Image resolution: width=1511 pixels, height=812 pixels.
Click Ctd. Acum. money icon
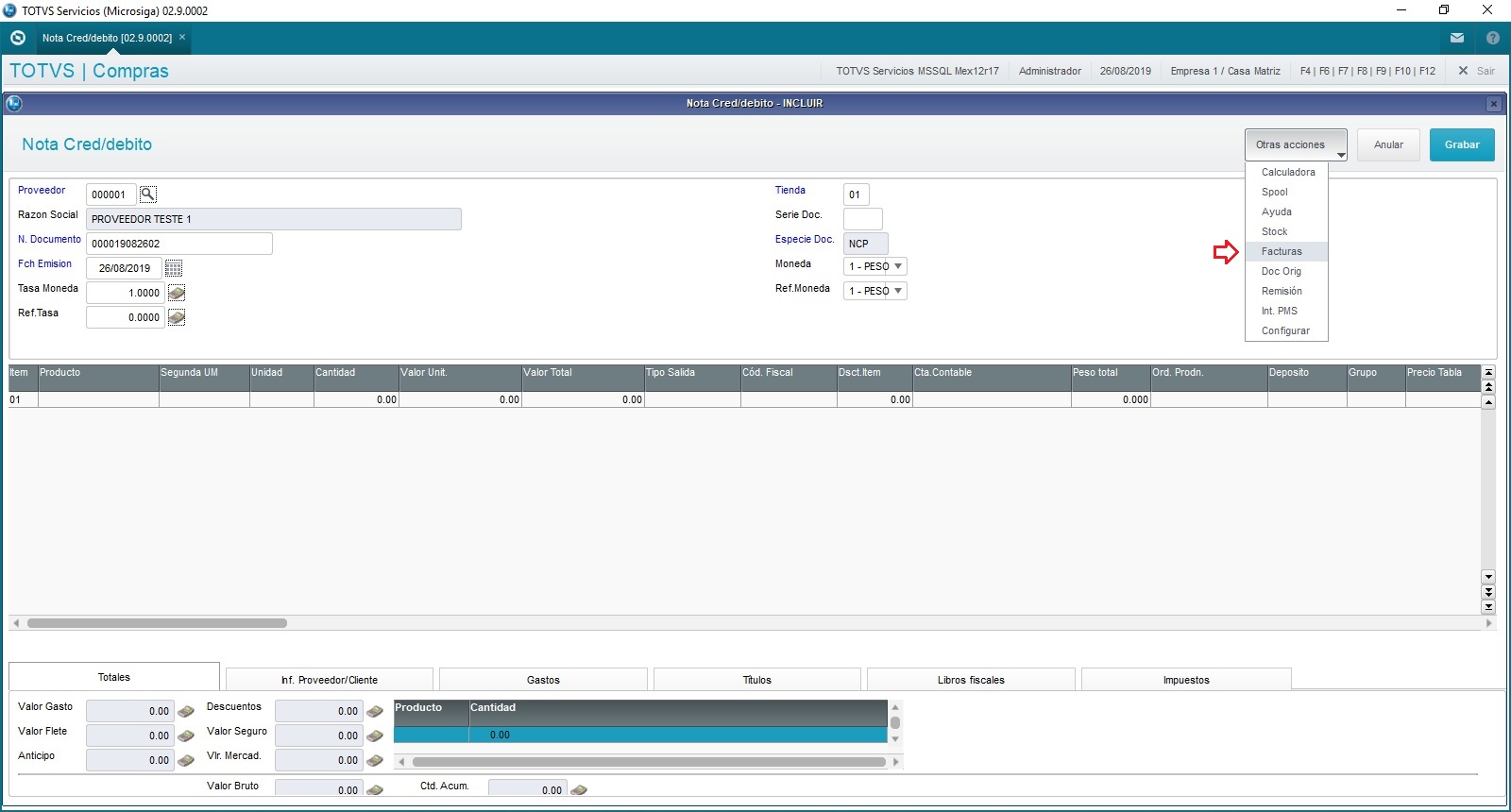click(579, 789)
